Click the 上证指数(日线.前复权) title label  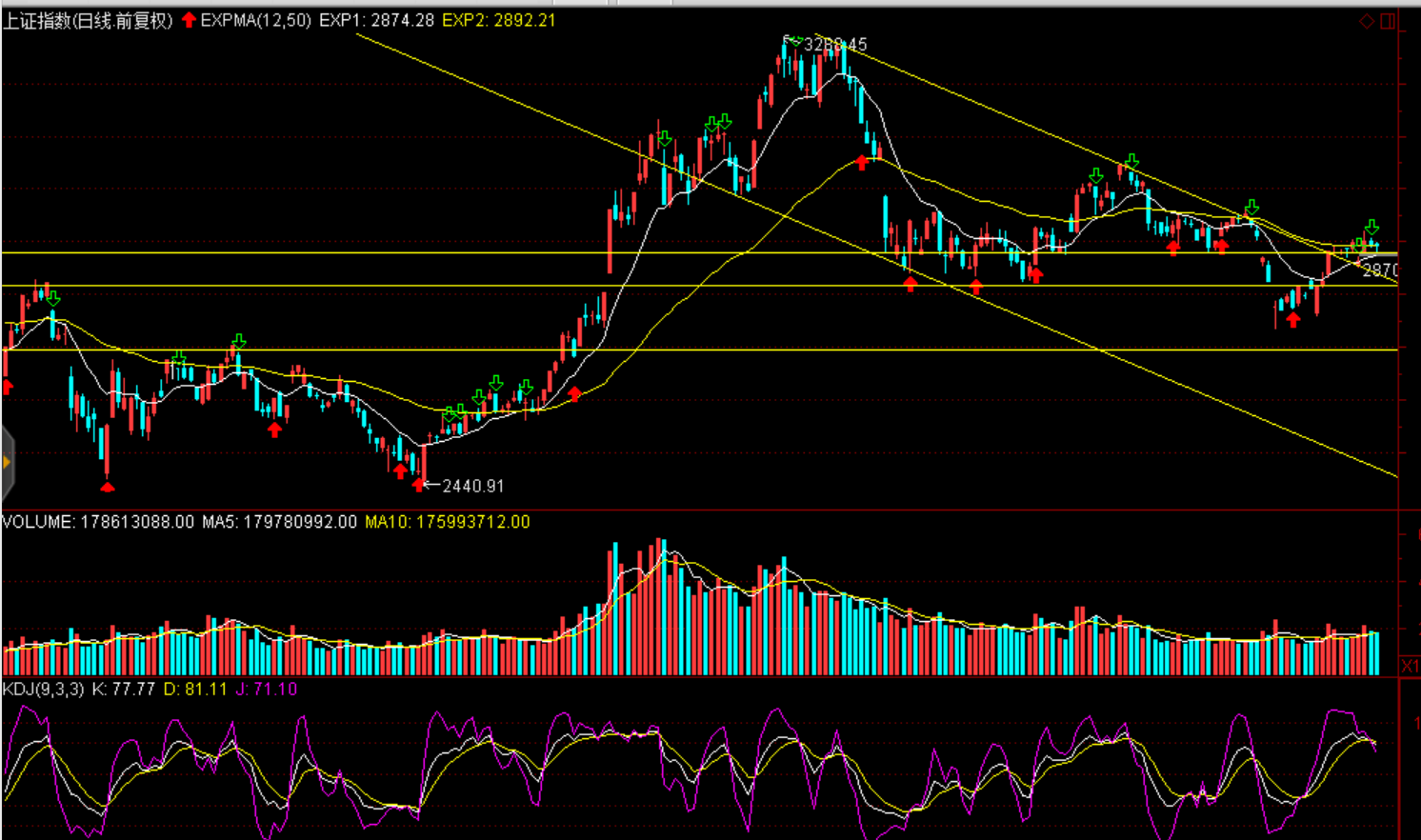pos(88,20)
